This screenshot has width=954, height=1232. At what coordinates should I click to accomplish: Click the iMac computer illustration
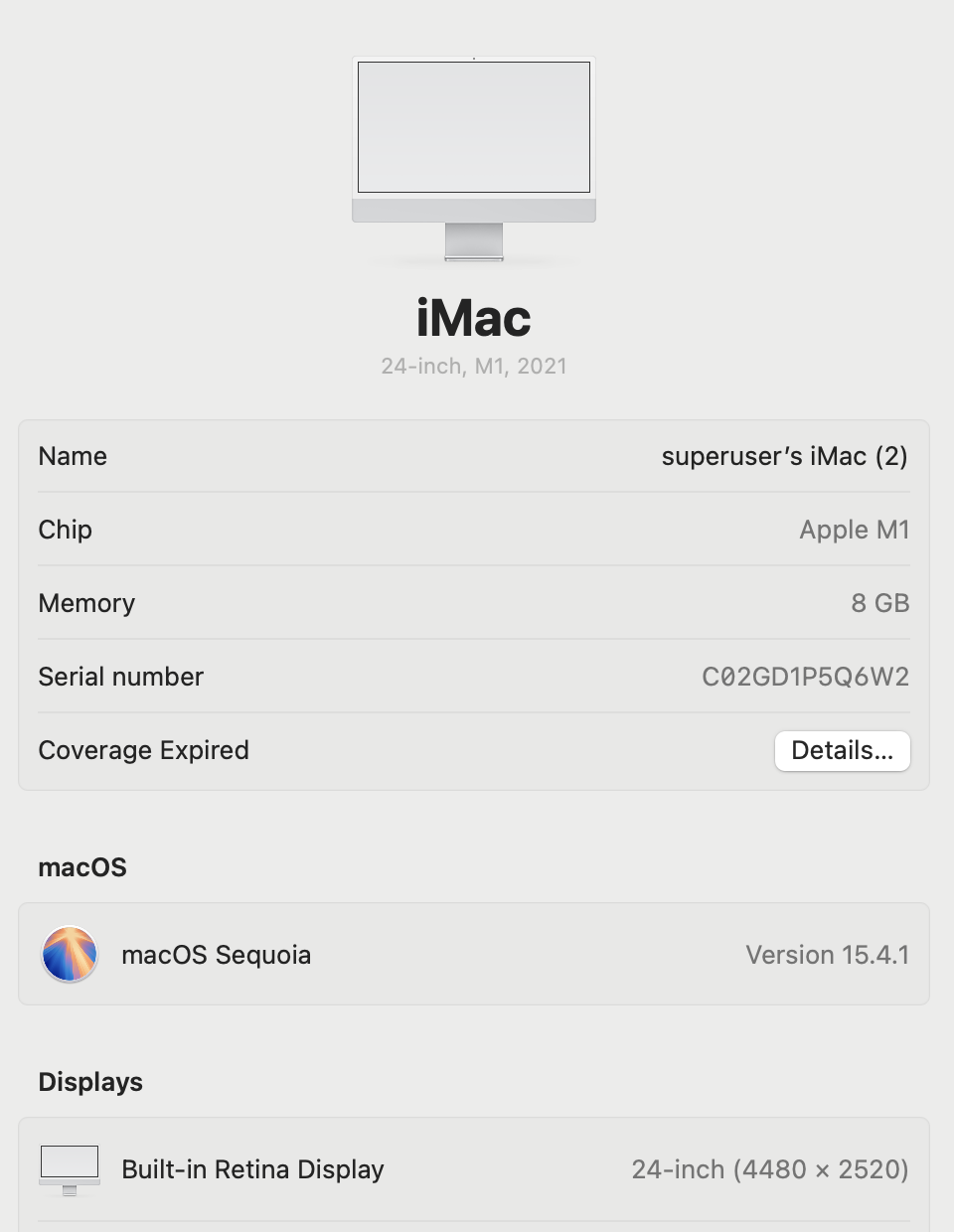474,159
